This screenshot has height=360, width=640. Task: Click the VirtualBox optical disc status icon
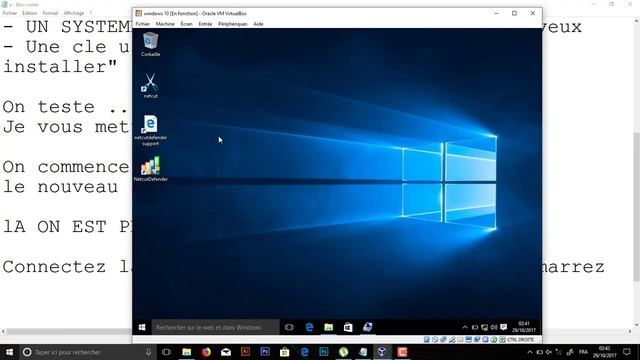pos(435,340)
